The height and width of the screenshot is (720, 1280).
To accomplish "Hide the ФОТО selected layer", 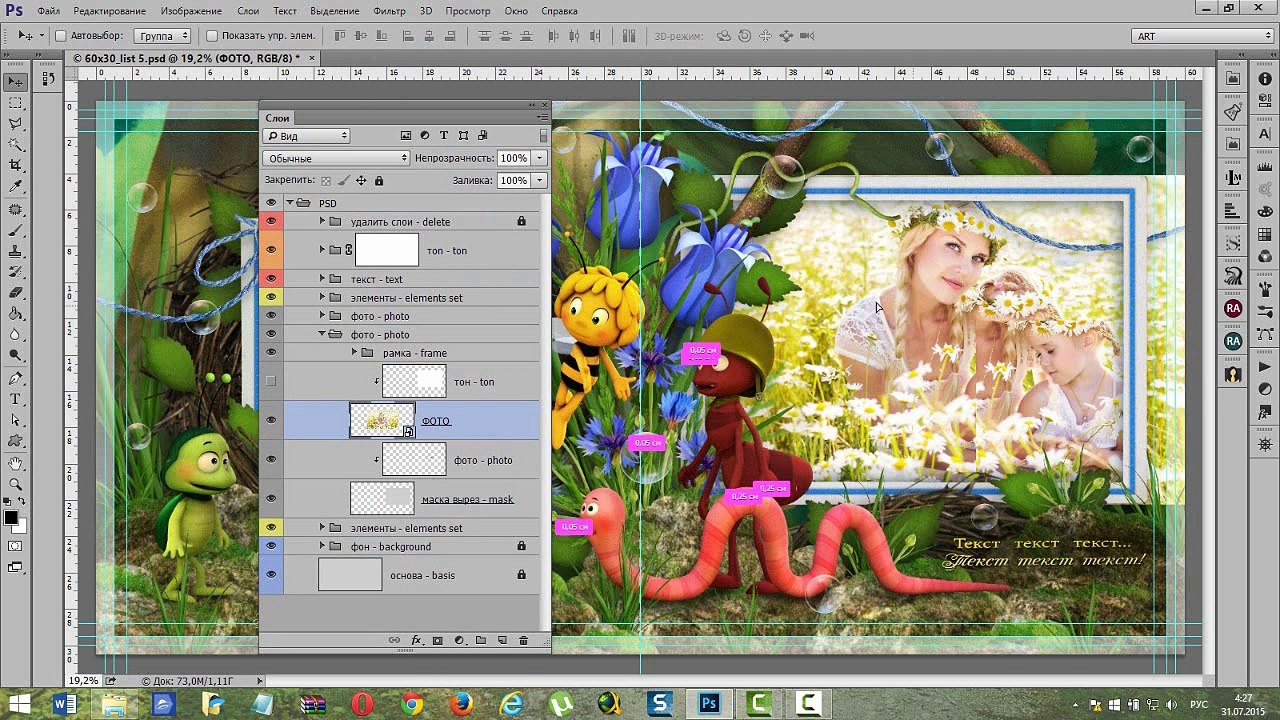I will click(271, 420).
